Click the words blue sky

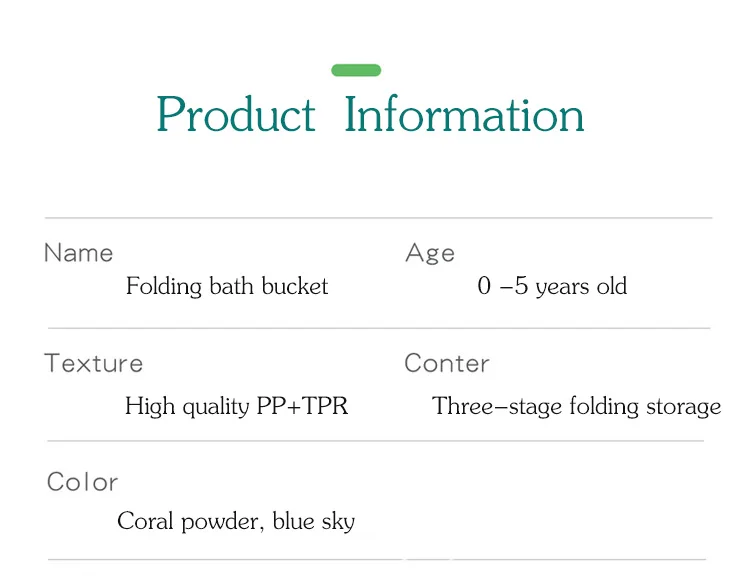click(314, 521)
